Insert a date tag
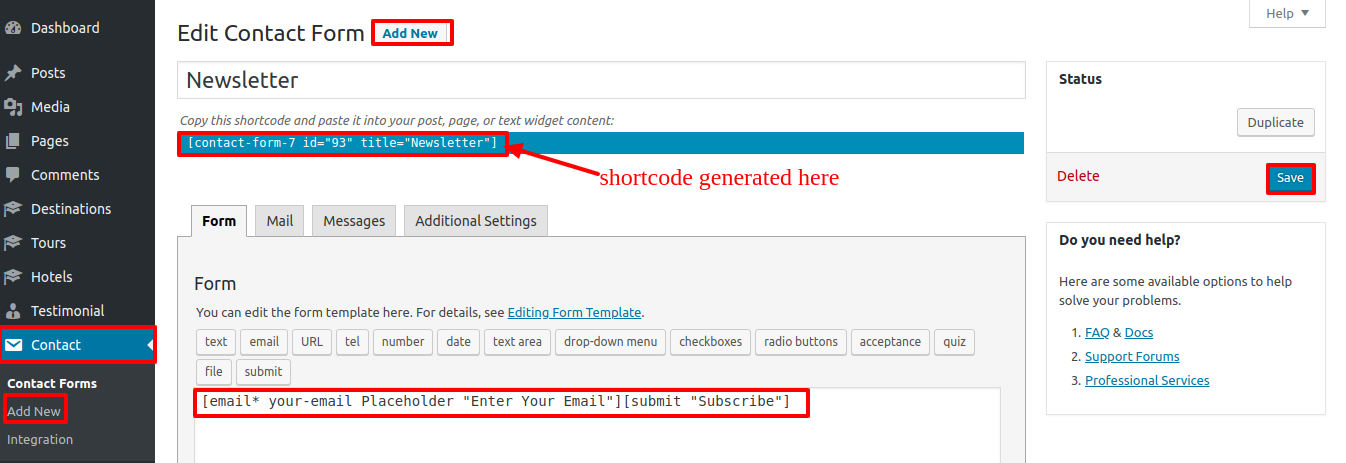Viewport: 1346px width, 463px height. tap(458, 342)
